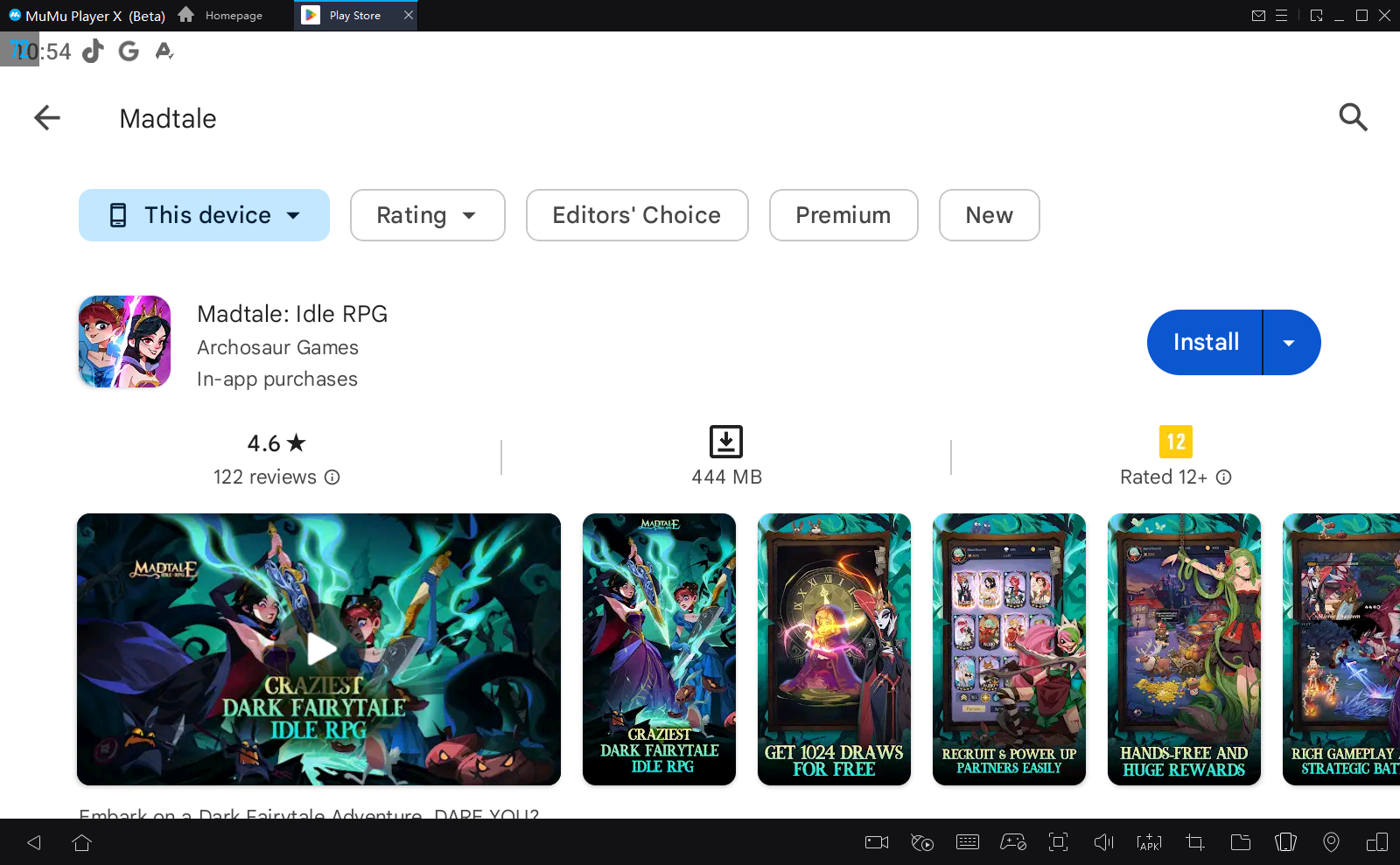Open the emulator keyboard mapping icon

[x=968, y=842]
